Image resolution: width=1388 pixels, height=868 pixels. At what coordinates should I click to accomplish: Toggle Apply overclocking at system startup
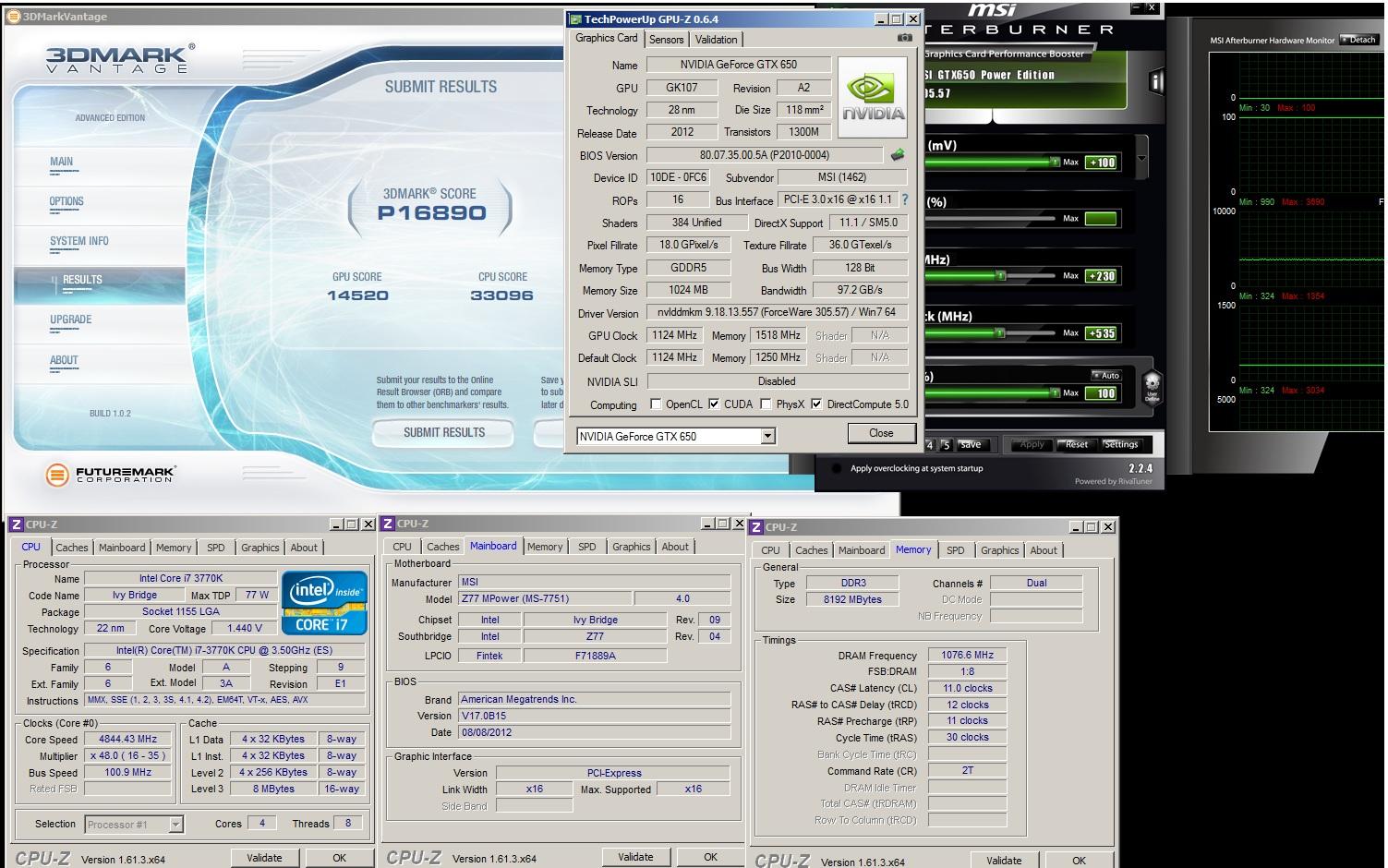pyautogui.click(x=837, y=468)
